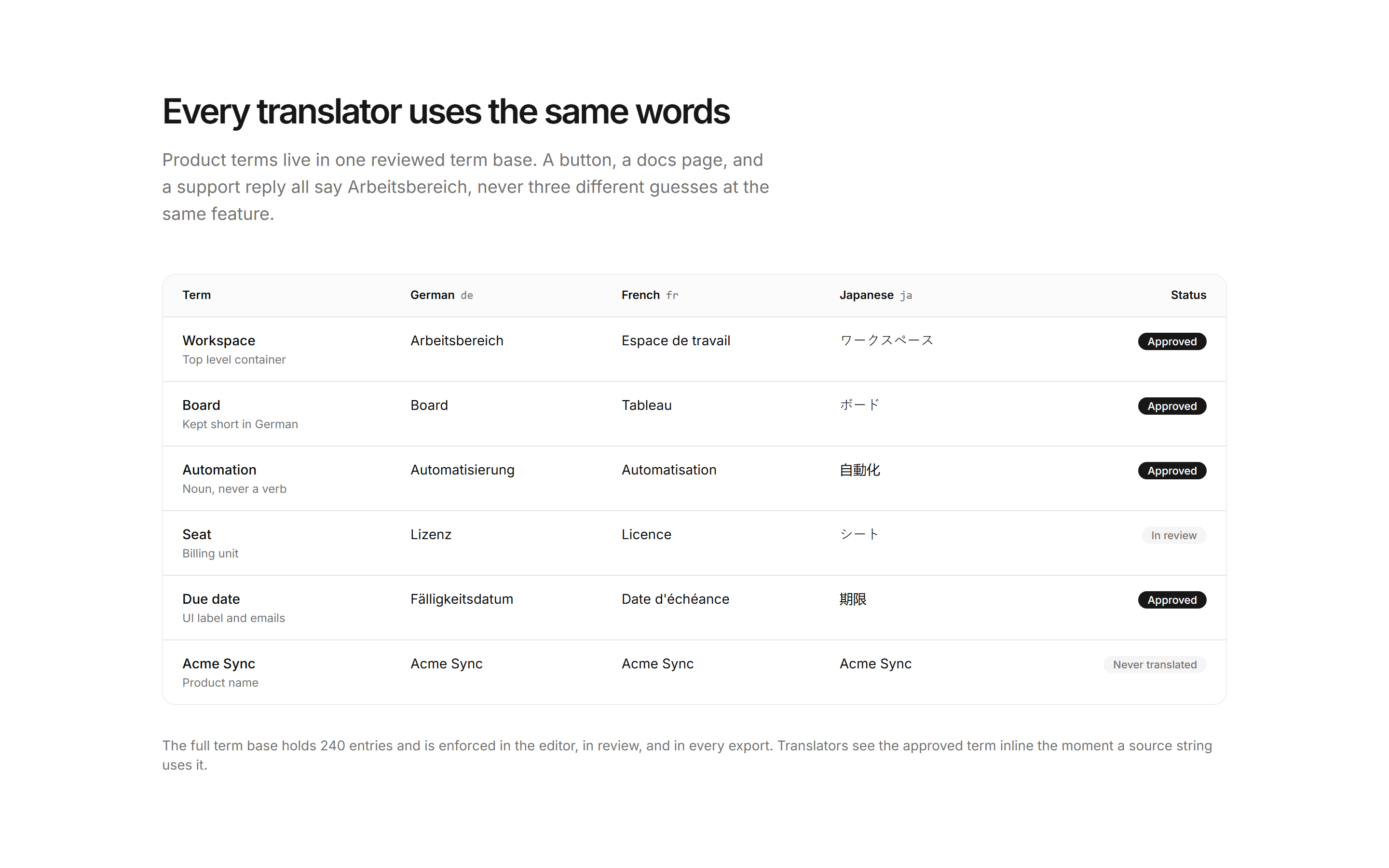
Task: Click the ワークスペース Japanese cell
Action: 886,340
